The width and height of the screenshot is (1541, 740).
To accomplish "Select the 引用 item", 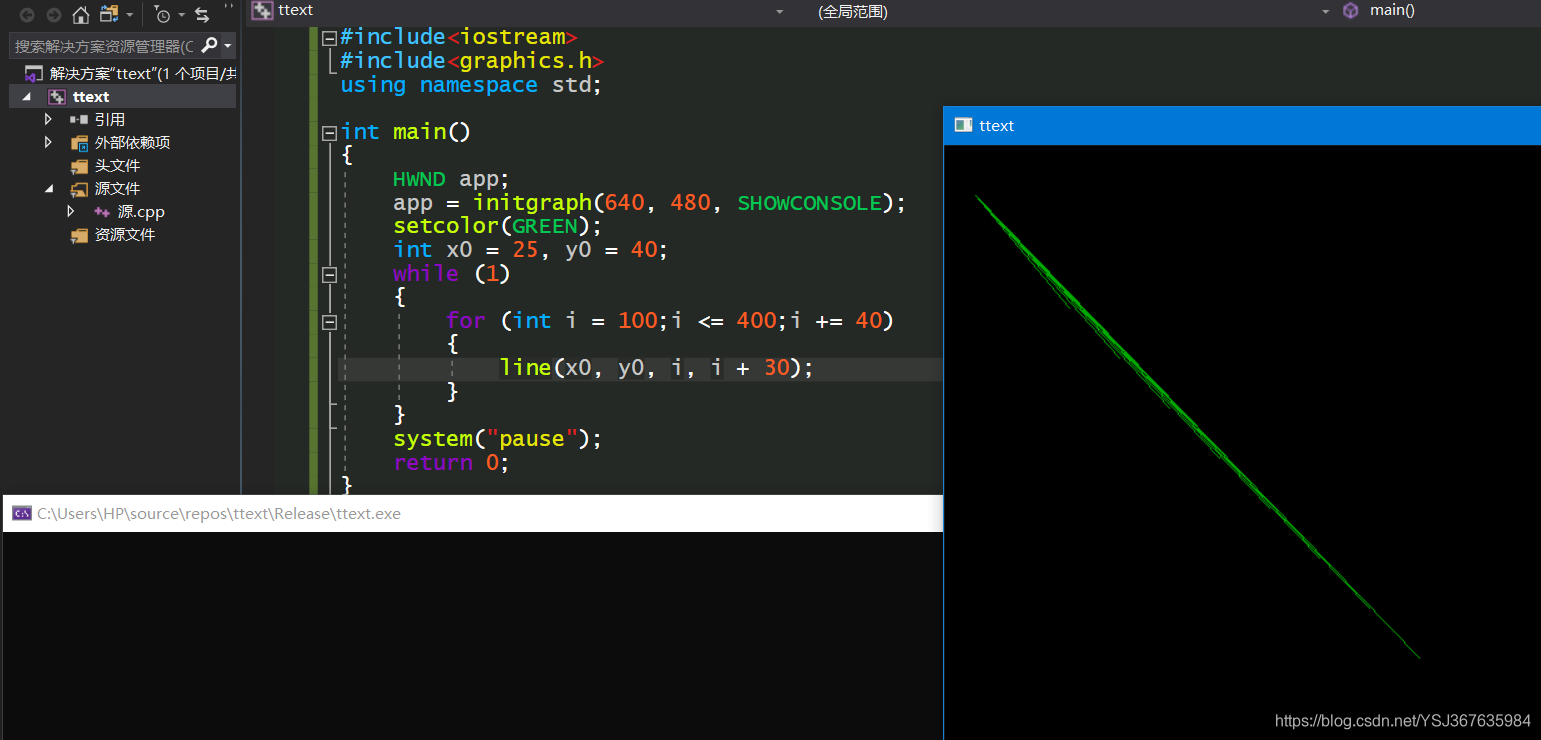I will coord(110,119).
